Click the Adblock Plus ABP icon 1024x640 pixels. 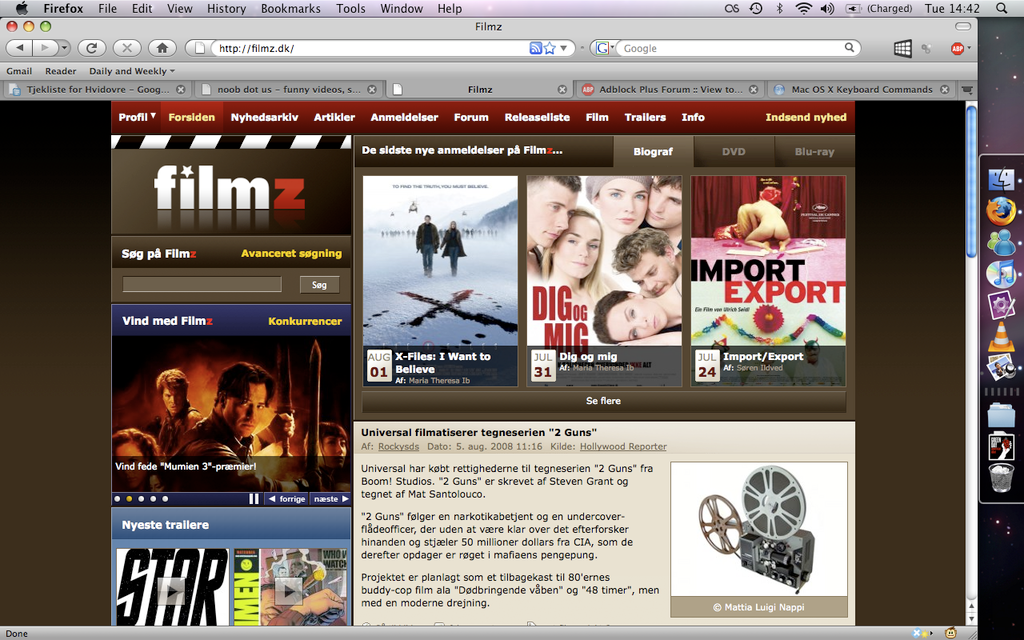pos(957,48)
